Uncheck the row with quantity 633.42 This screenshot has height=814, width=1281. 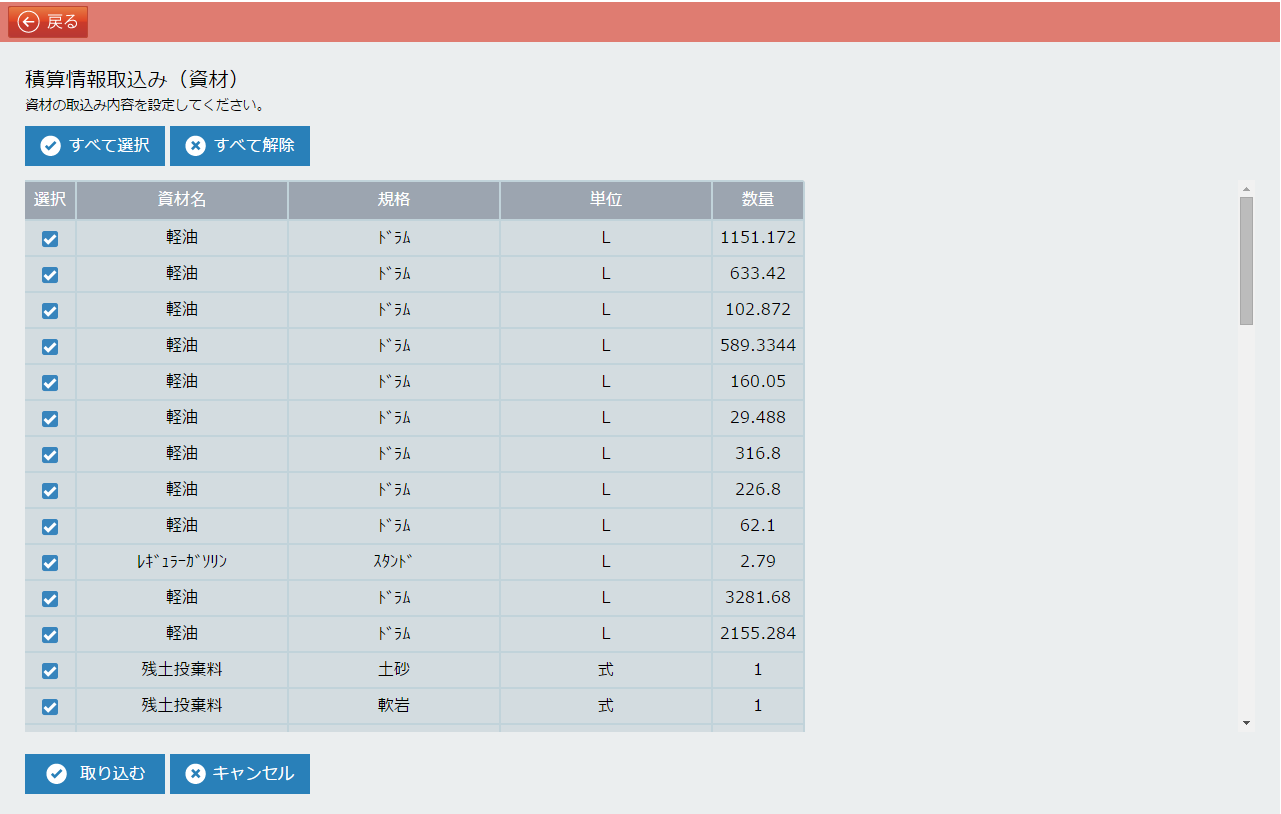[50, 275]
